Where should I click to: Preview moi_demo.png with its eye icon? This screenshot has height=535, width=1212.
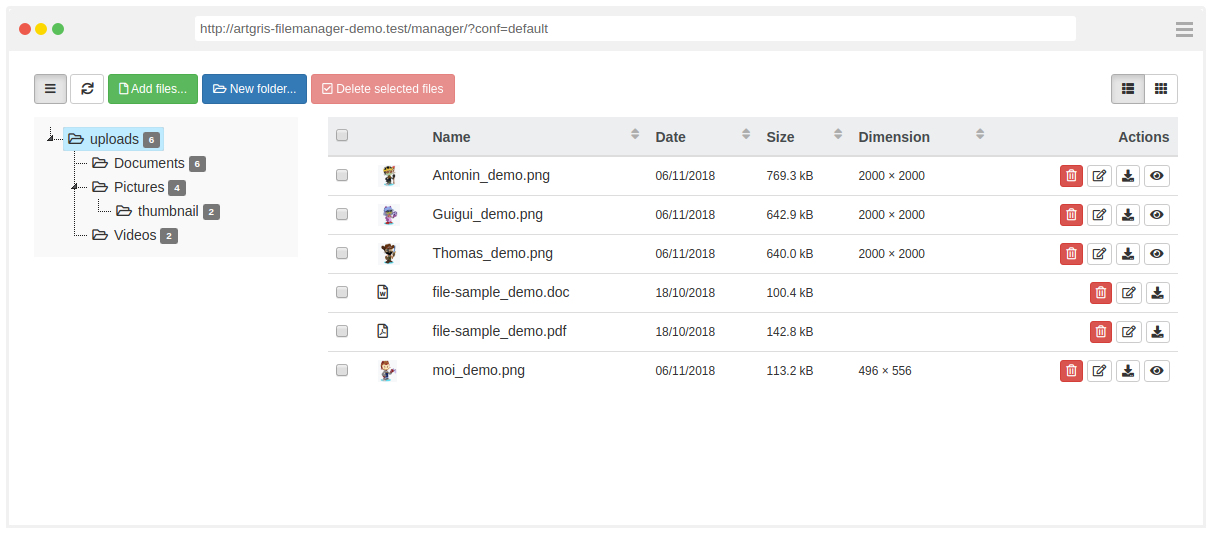[1157, 371]
